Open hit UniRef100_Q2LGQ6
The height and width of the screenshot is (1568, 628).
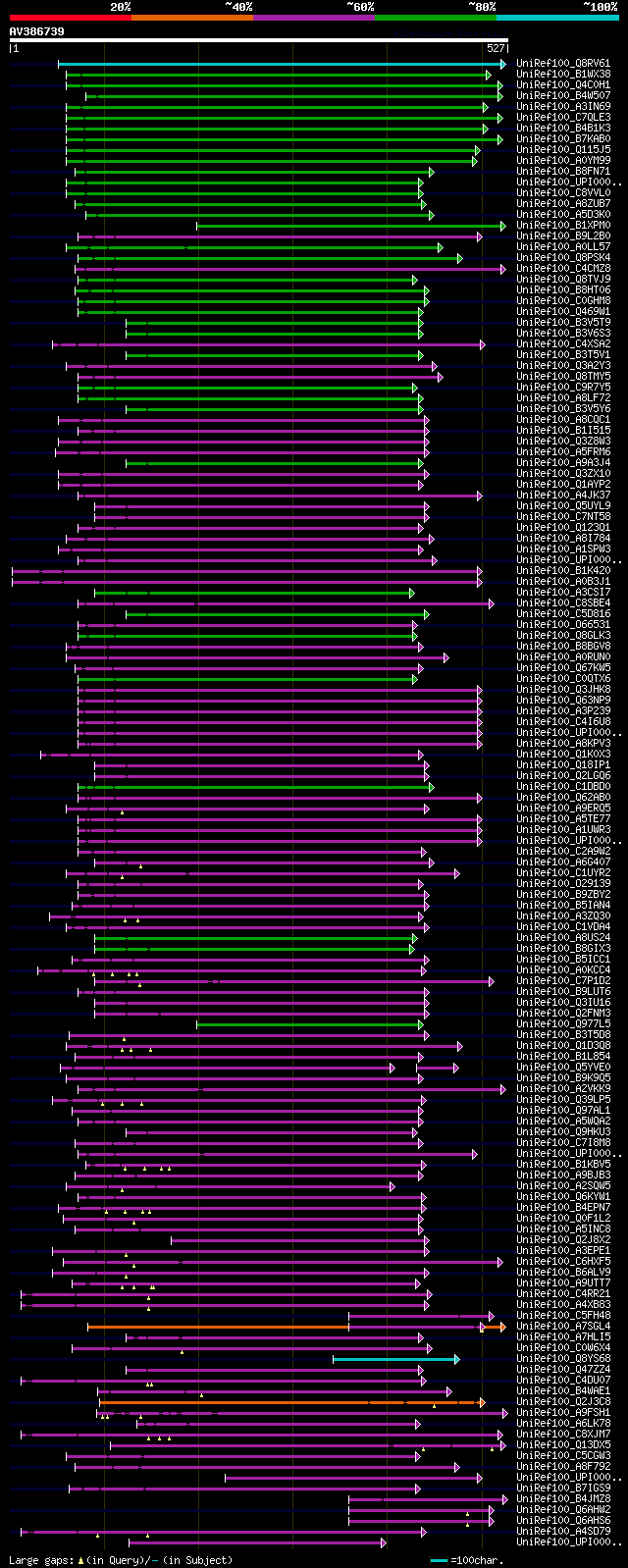pos(563,776)
